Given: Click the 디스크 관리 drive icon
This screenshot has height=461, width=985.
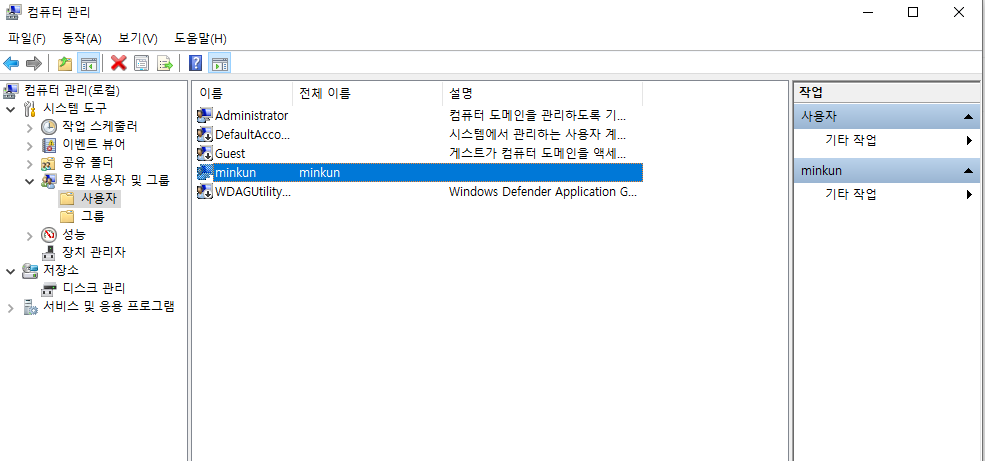Looking at the screenshot, I should tap(48, 289).
